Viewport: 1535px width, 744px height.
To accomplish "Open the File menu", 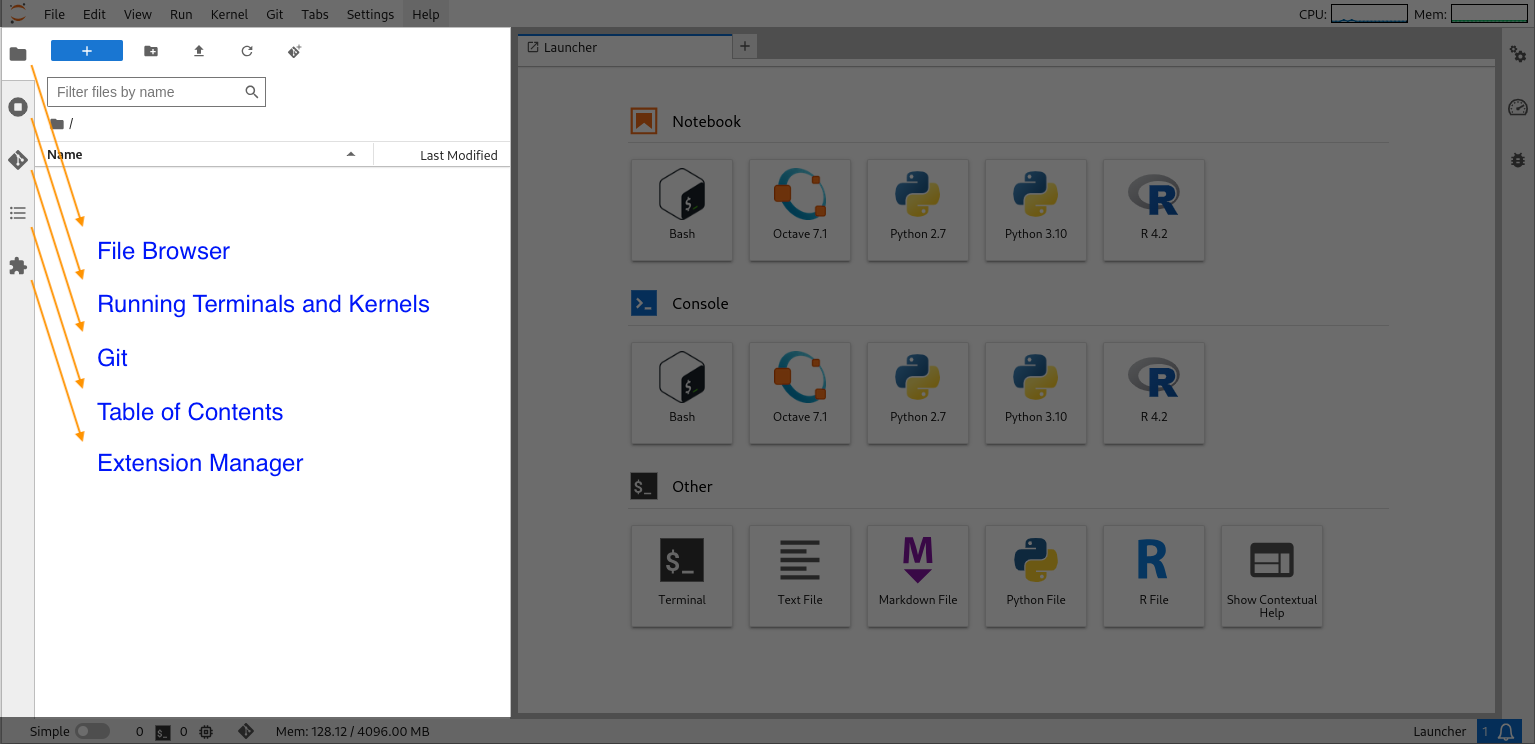I will [x=54, y=15].
